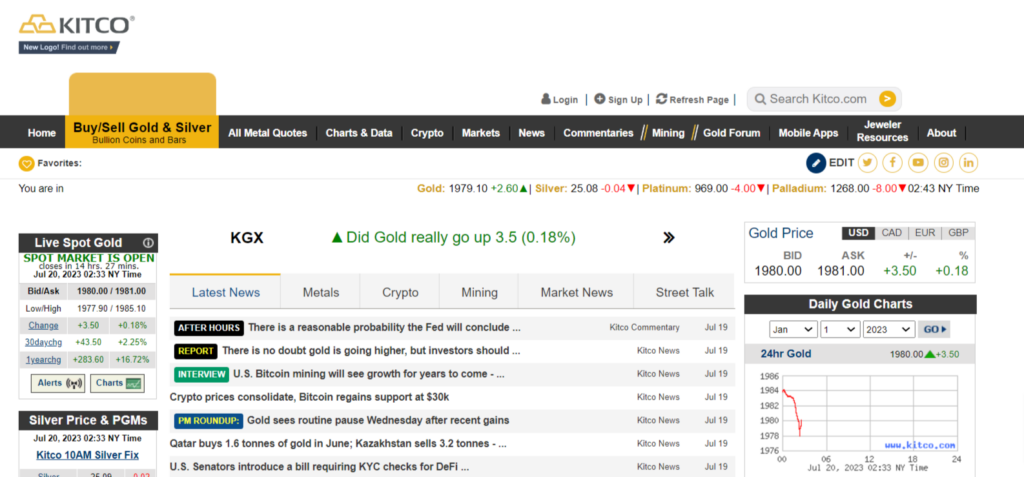
Task: Open the year dropdown showing 2023
Action: pos(889,329)
